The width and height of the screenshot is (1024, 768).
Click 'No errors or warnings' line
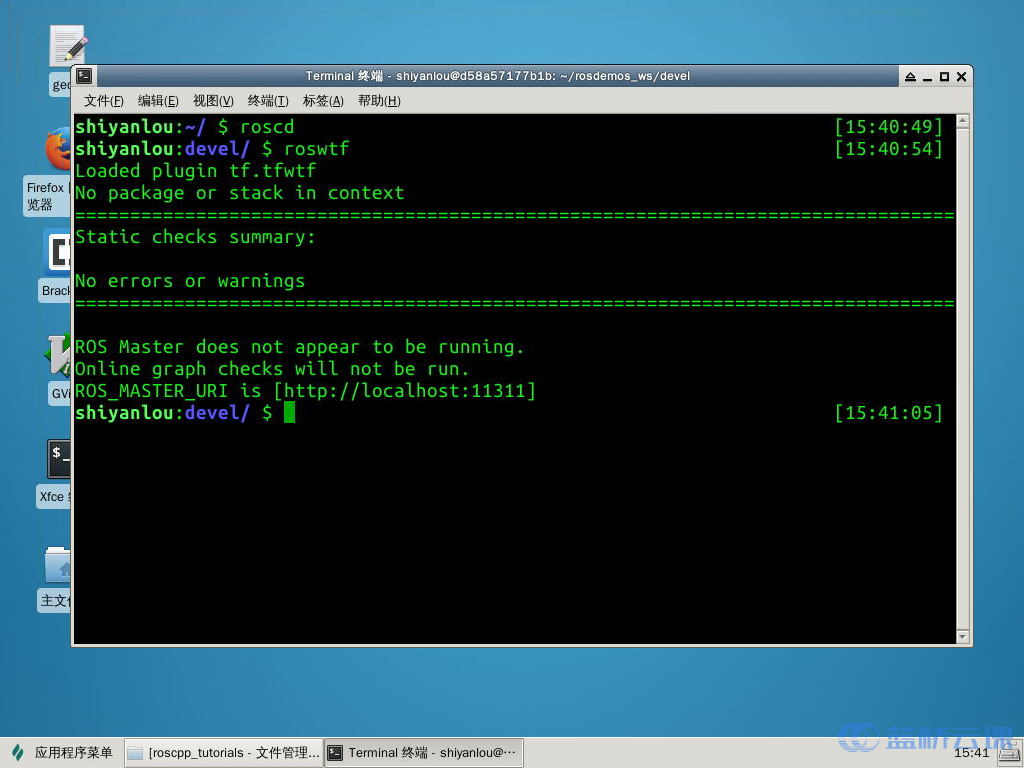190,281
